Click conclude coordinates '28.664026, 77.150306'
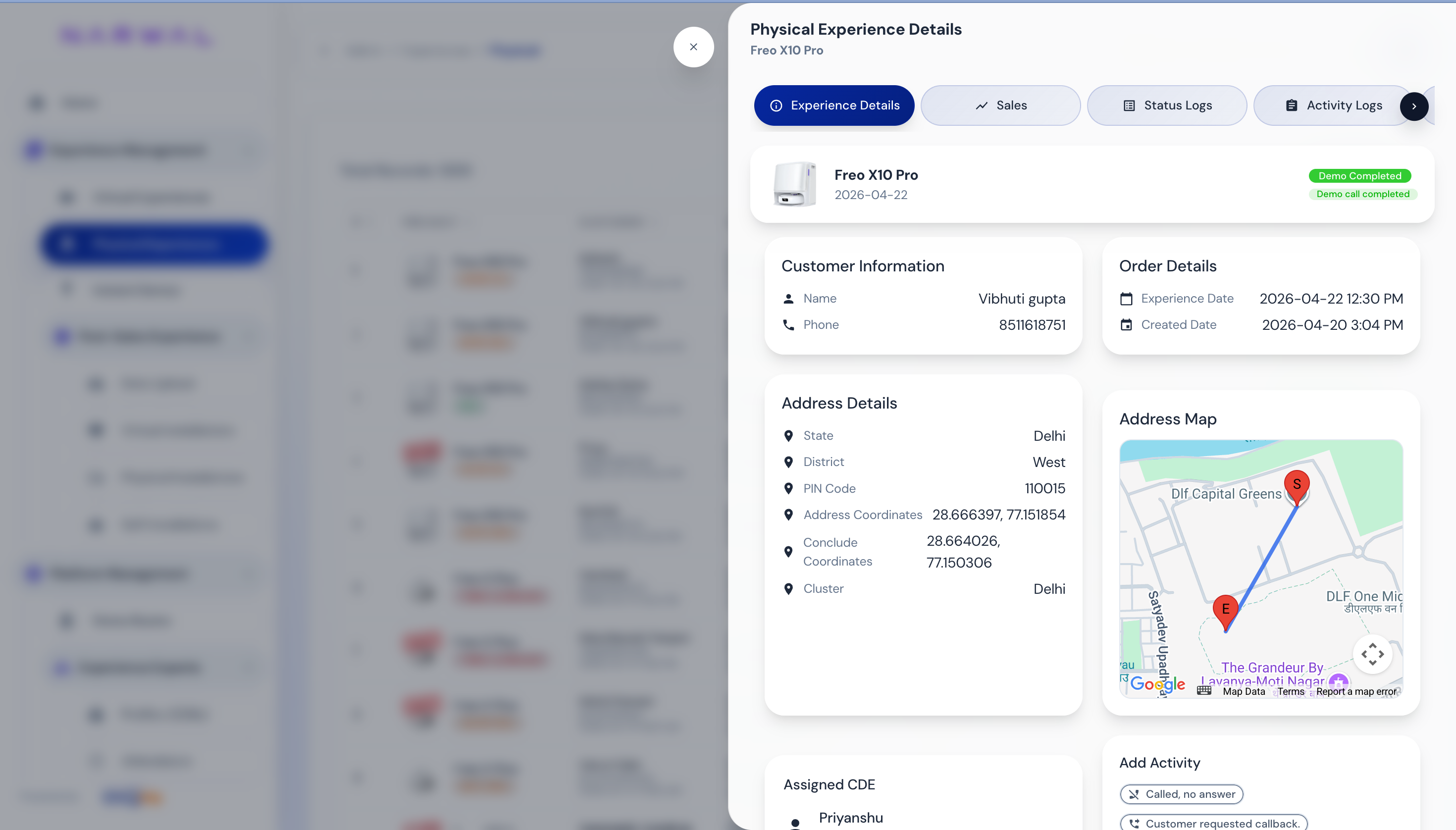 (963, 552)
